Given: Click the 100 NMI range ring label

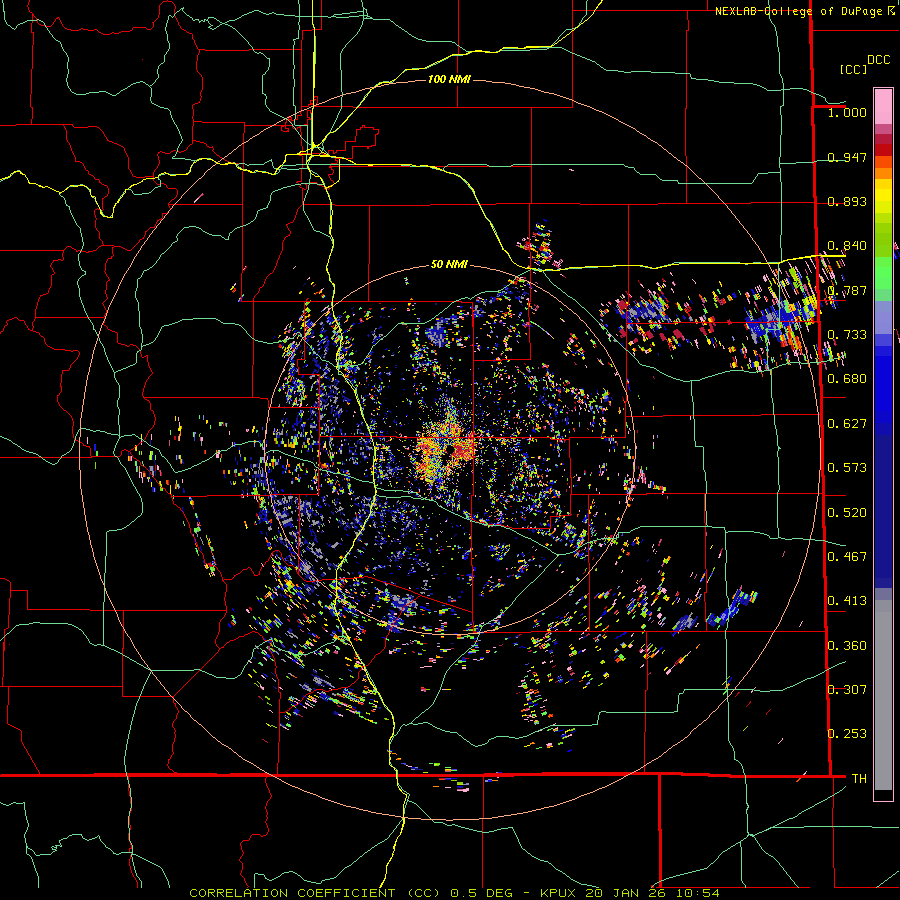Looking at the screenshot, I should 449,79.
